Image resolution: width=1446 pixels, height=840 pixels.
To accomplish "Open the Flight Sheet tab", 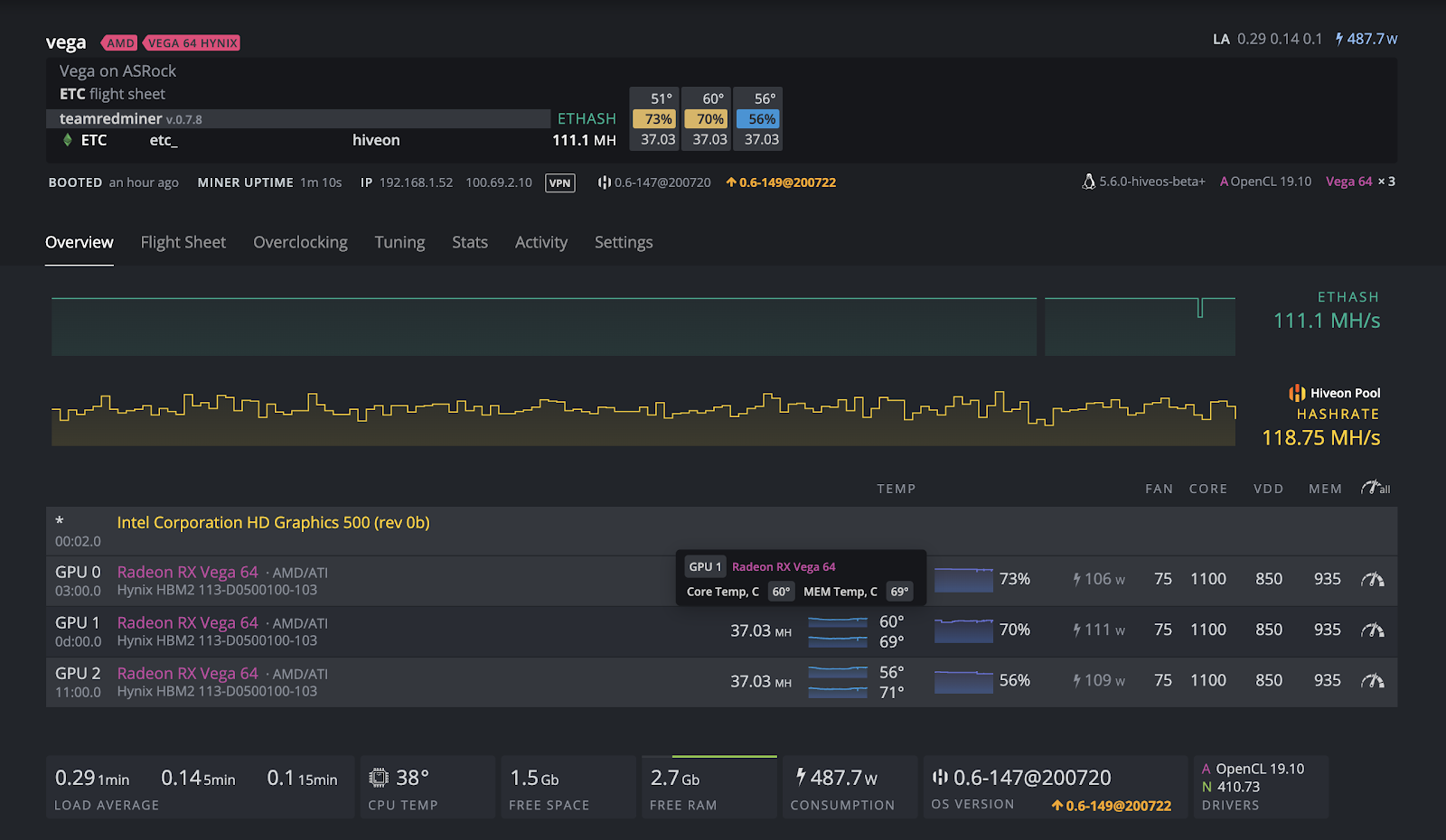I will (x=183, y=242).
